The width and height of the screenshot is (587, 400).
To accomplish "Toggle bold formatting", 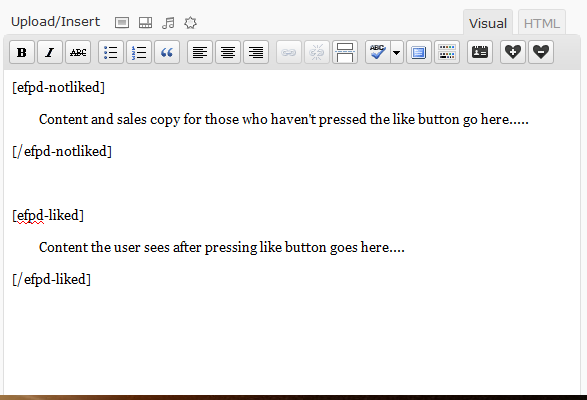I will click(22, 52).
